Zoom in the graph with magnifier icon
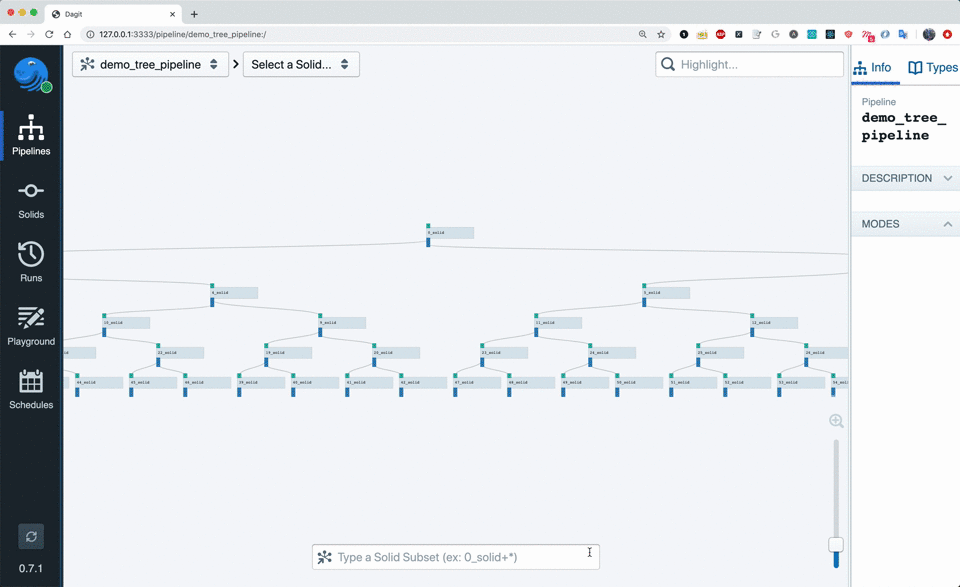This screenshot has width=960, height=587. [x=836, y=421]
